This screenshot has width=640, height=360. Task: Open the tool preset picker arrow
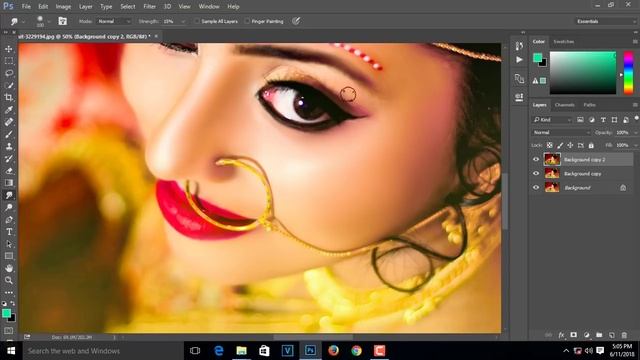pos(24,21)
